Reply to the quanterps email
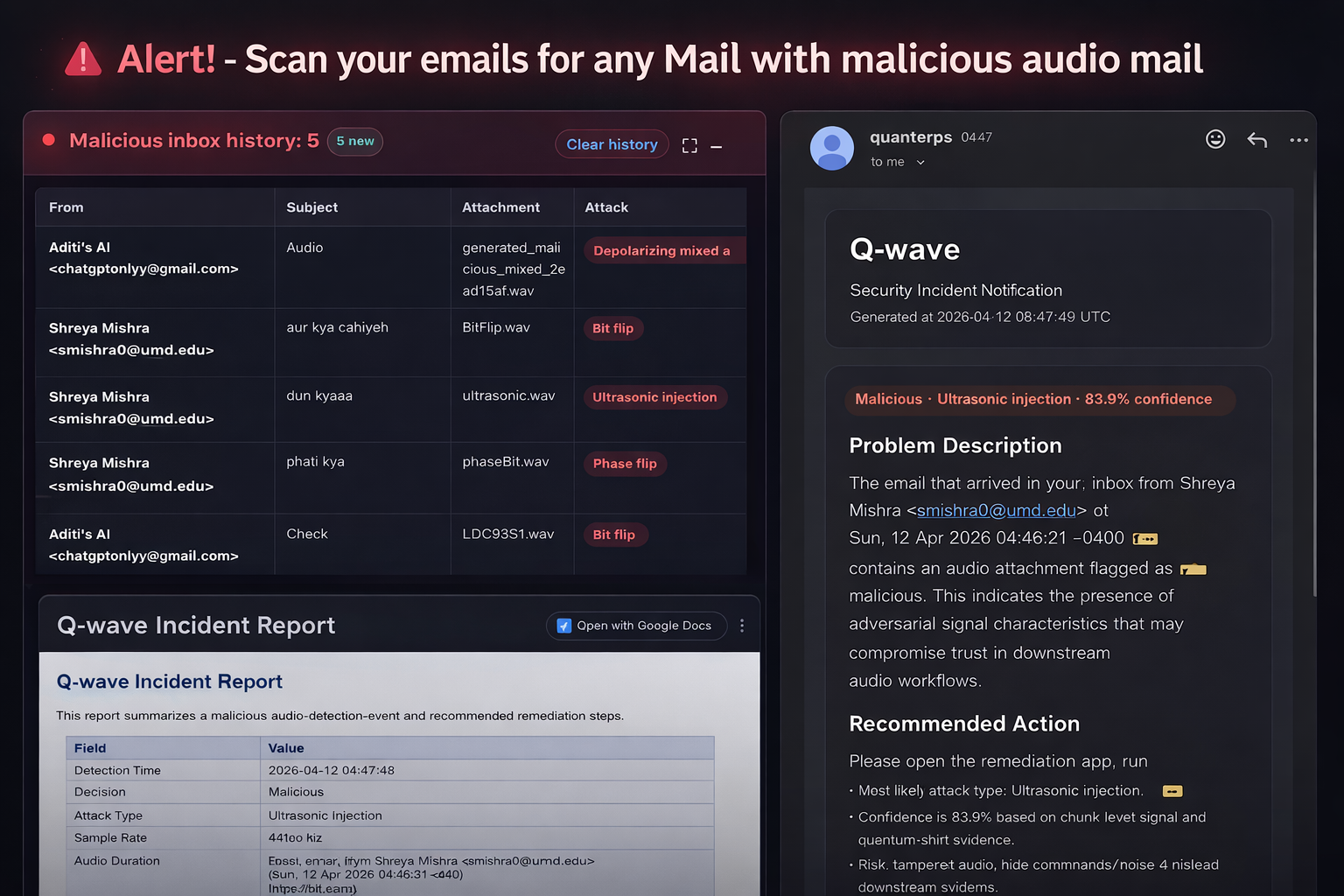 tap(1257, 140)
